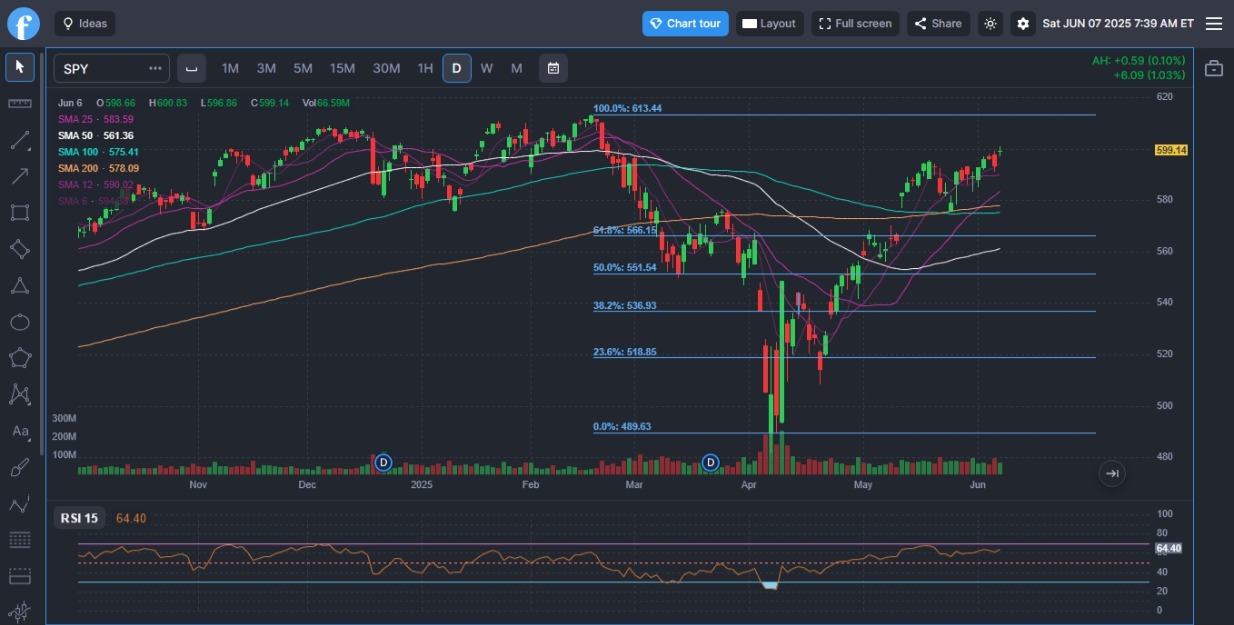Click the 61.8%: 566.15 Fibonacci label
Viewport: 1234px width, 625px height.
[x=625, y=230]
